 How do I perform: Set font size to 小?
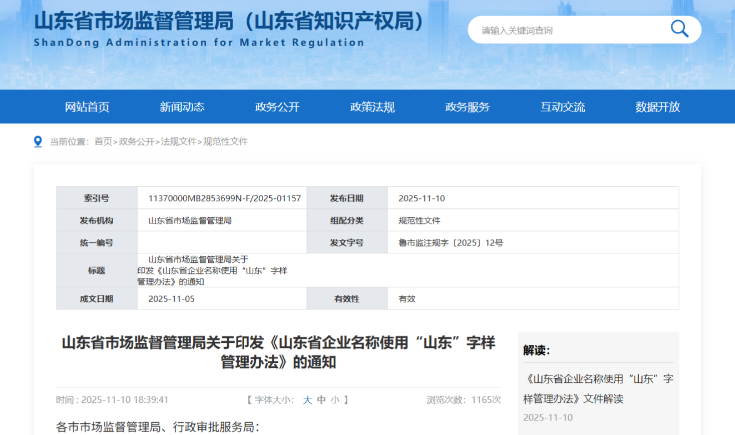pos(335,399)
